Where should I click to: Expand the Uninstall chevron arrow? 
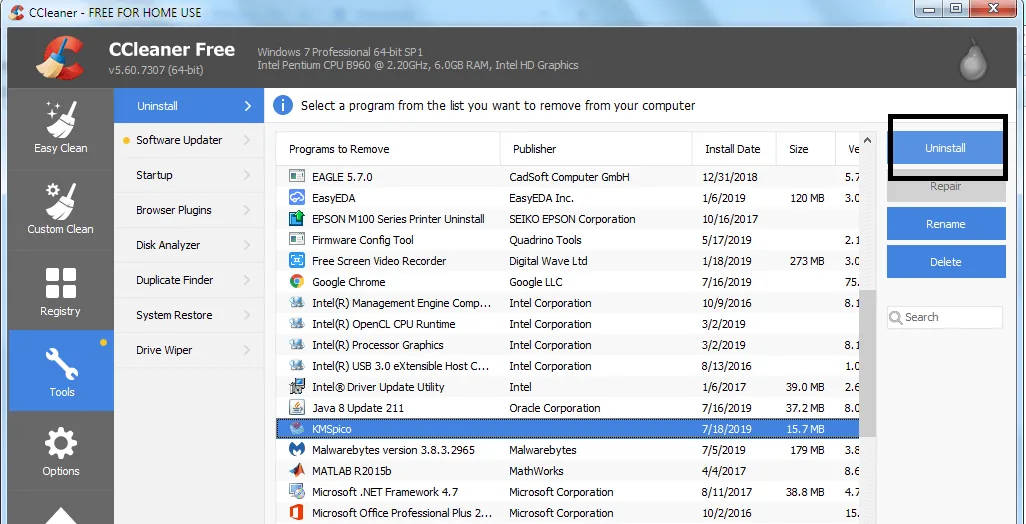248,106
